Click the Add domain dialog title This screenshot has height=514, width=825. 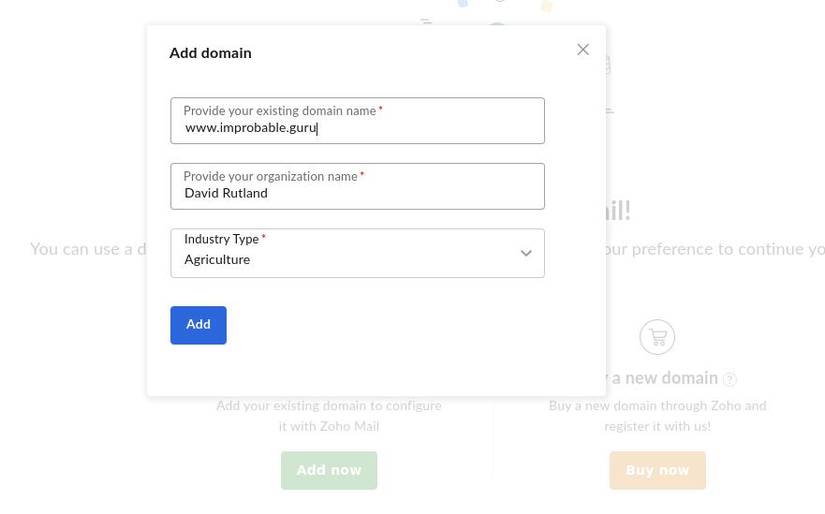210,53
